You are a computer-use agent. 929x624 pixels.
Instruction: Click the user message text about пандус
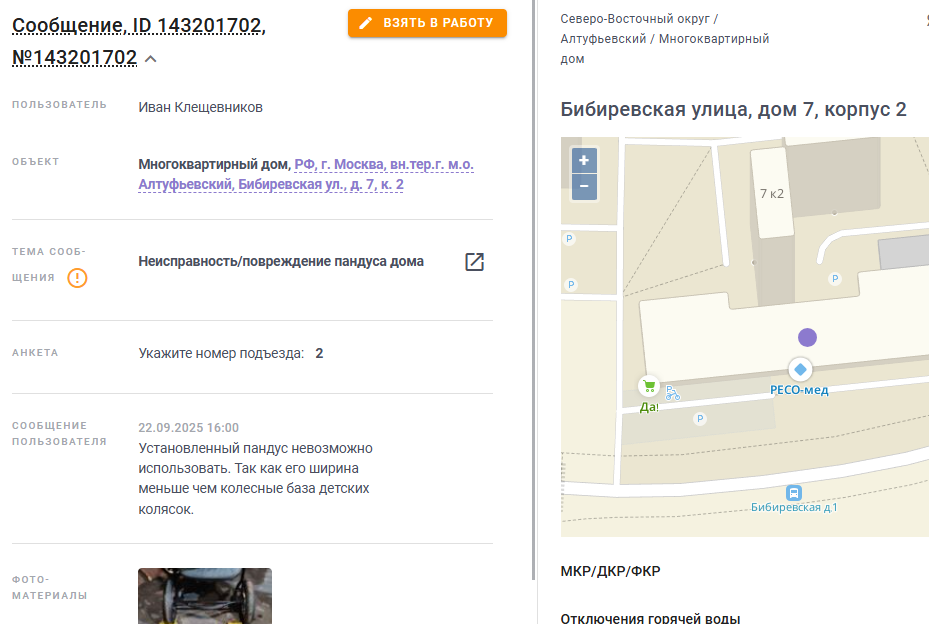pyautogui.click(x=255, y=479)
